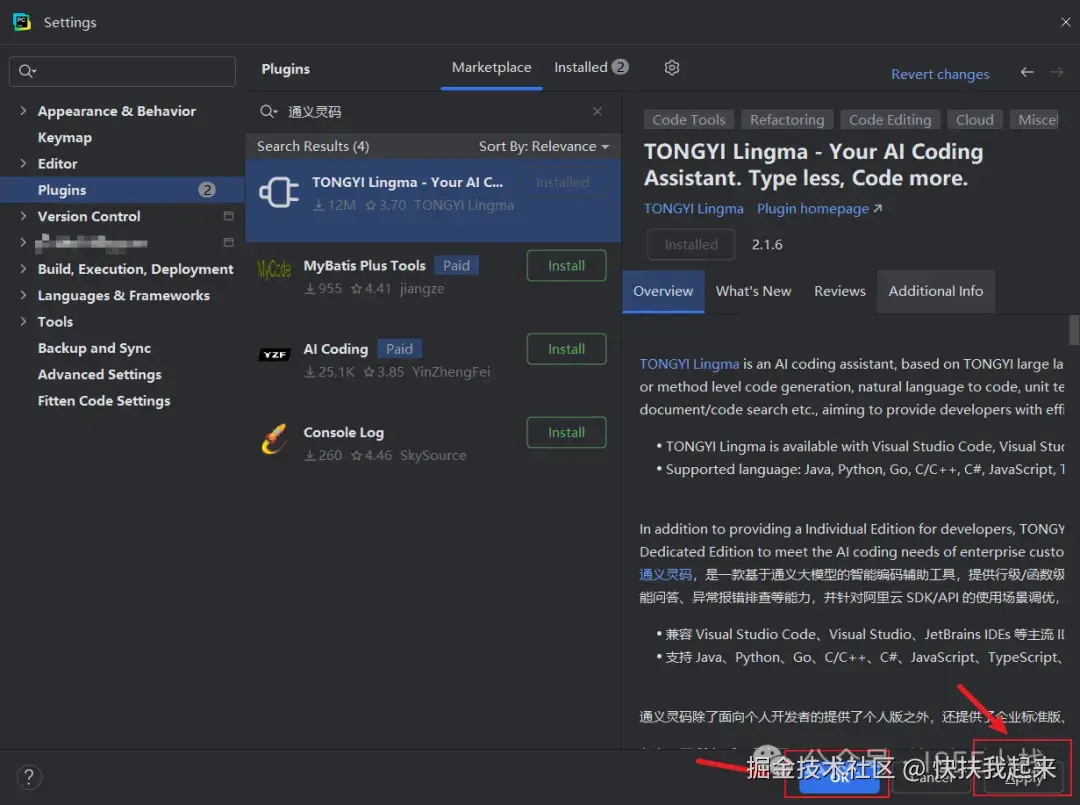This screenshot has height=805, width=1080.
Task: Click the MyBatis Plus Tools Paid badge
Action: pyautogui.click(x=456, y=266)
